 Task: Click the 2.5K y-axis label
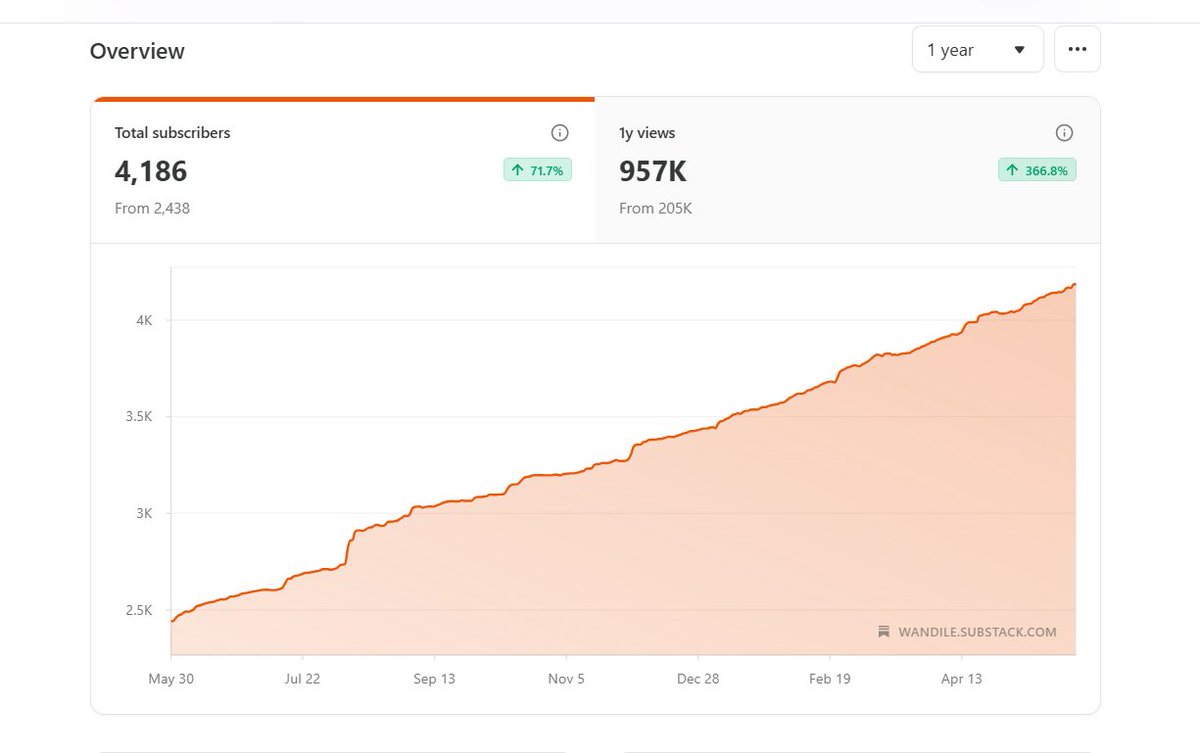(138, 611)
